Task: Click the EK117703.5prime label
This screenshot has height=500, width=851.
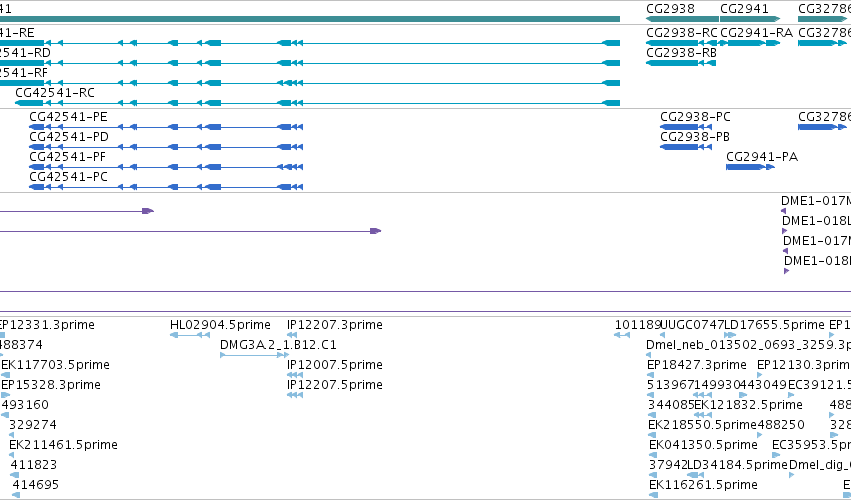Action: [55, 365]
